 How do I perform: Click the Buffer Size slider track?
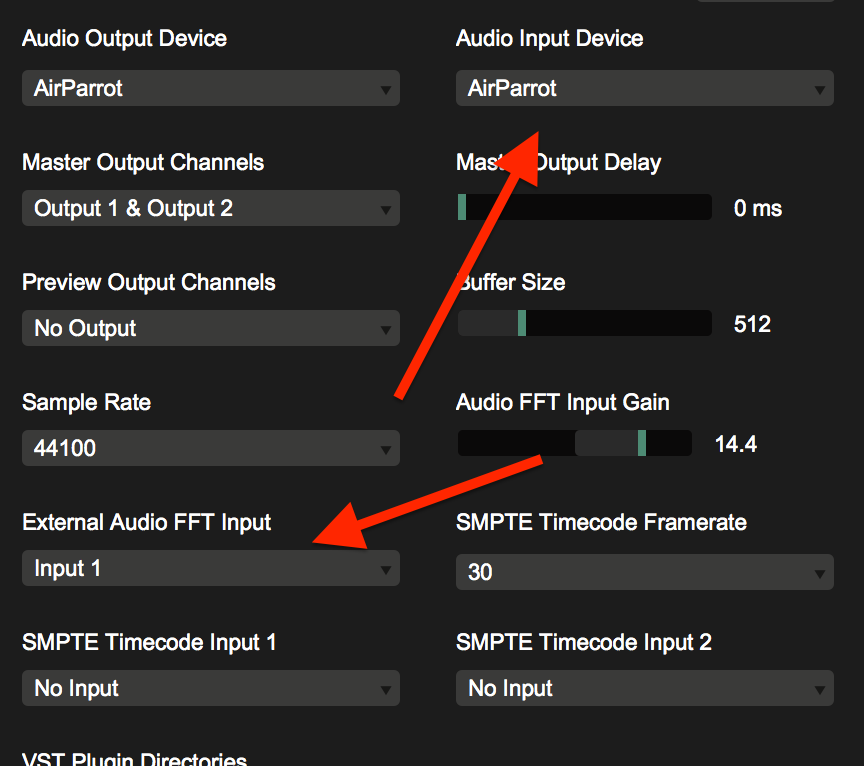585,323
